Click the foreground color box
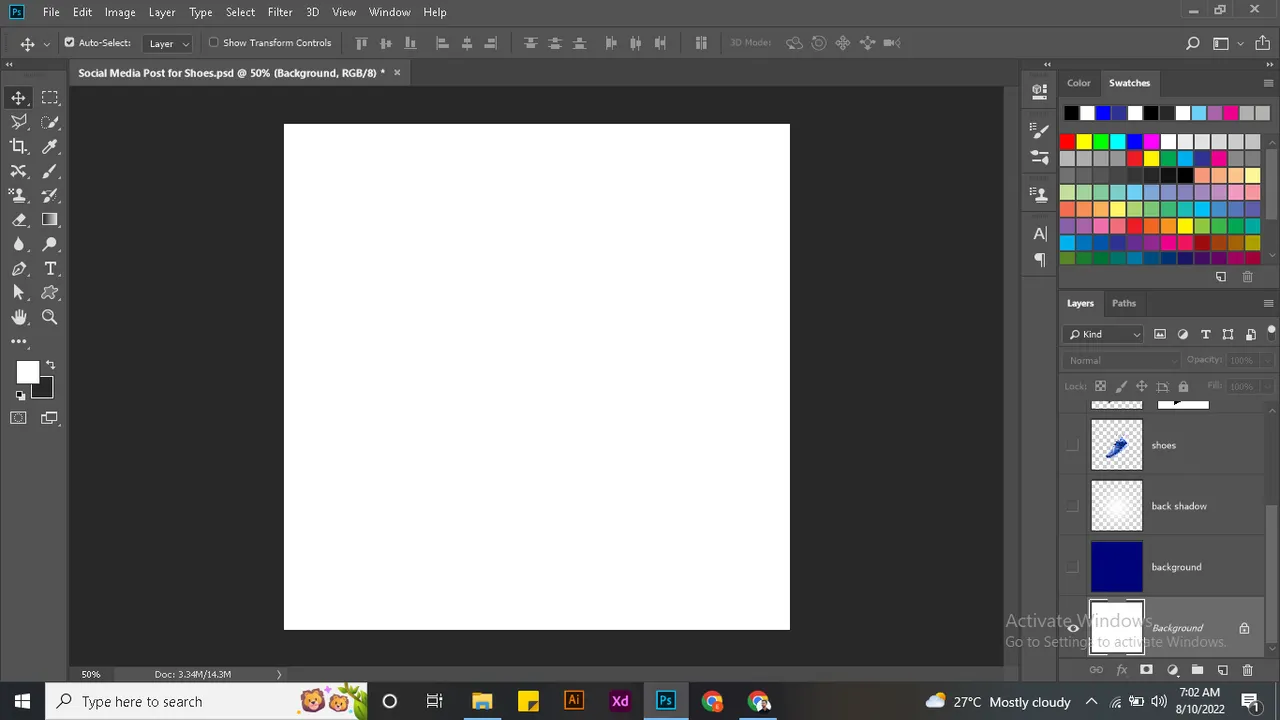 click(27, 372)
